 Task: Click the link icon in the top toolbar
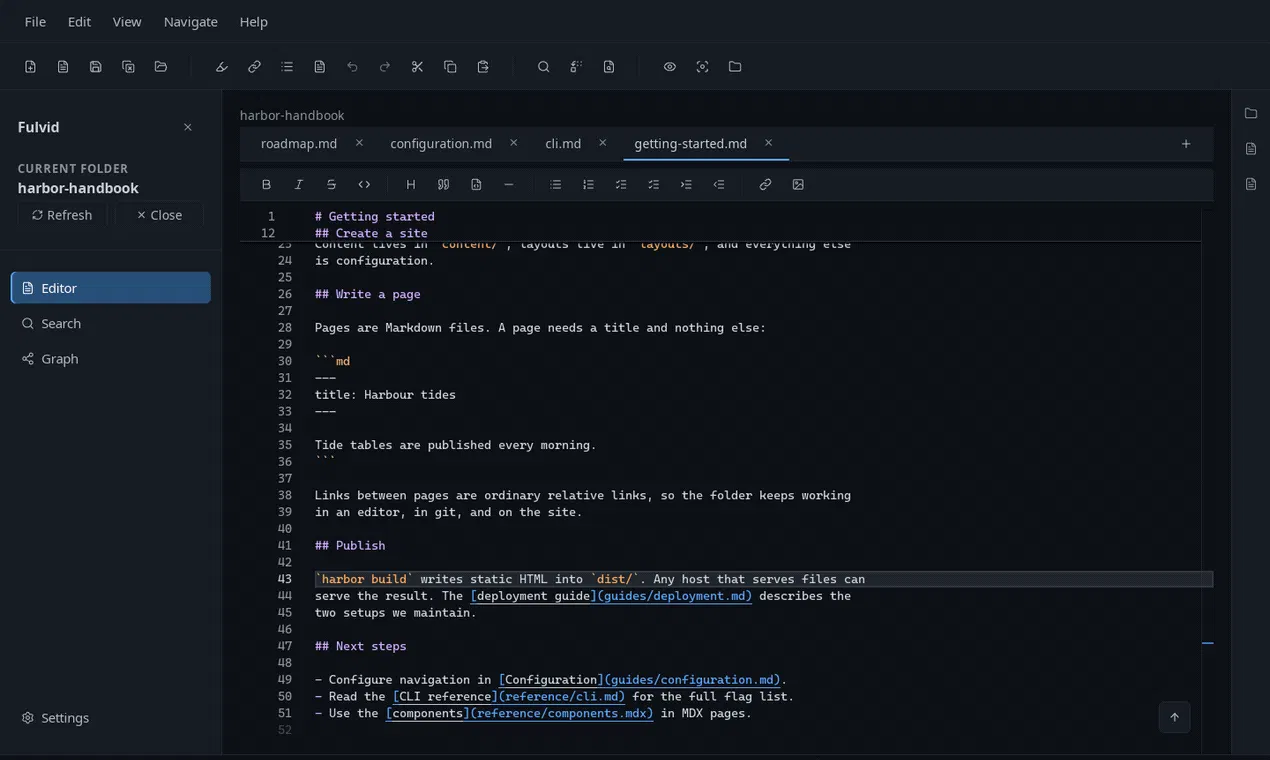pos(255,67)
